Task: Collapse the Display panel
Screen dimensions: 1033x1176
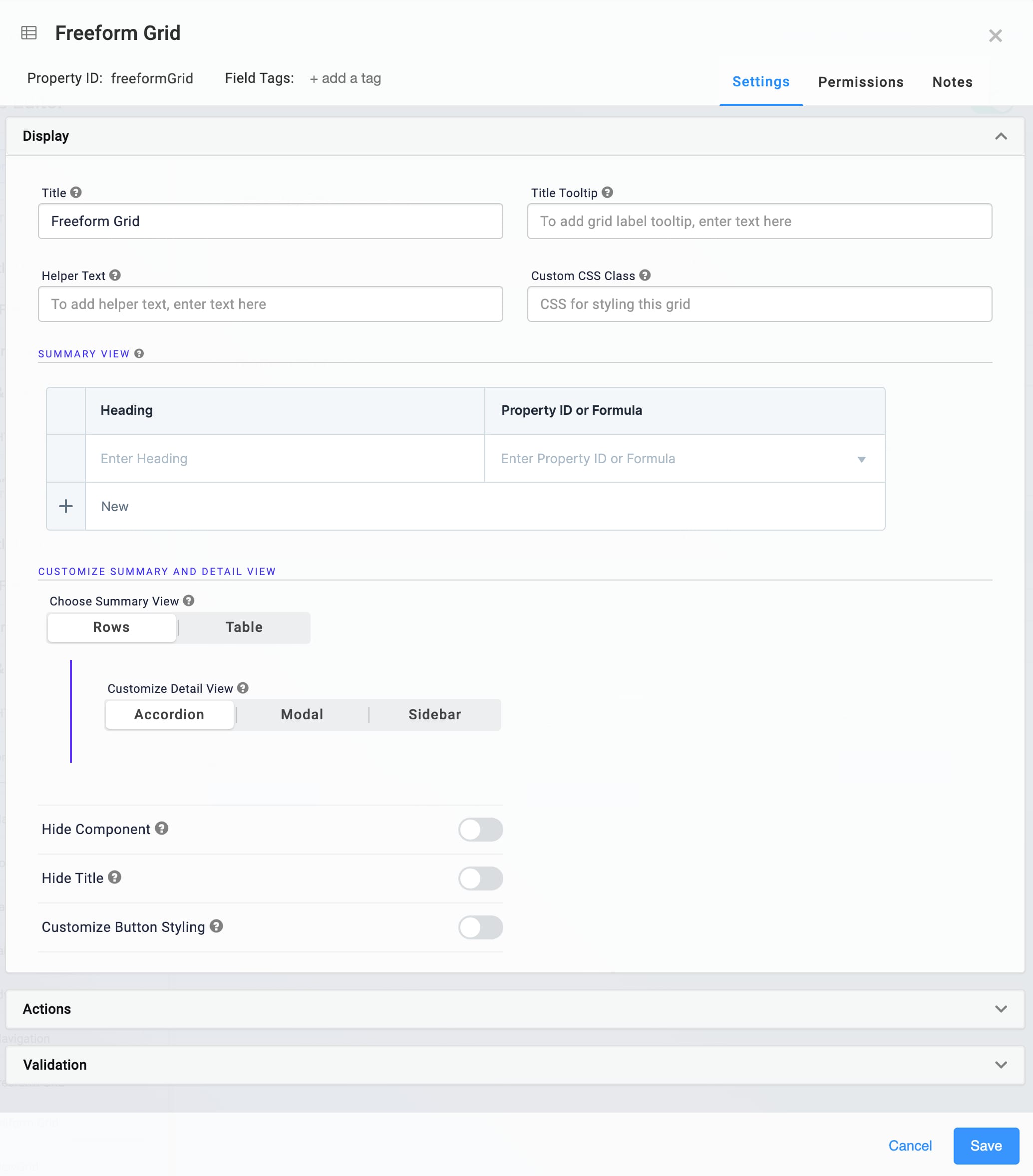Action: (x=1001, y=136)
